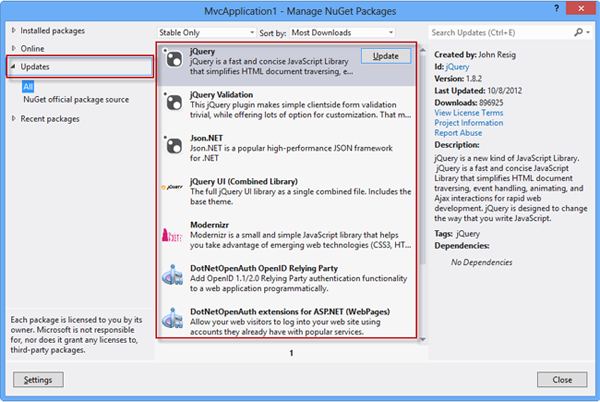Image resolution: width=600 pixels, height=402 pixels.
Task: Select DotNetOpenAuth extensions for ASP.NET (WebPages) title
Action: coord(290,312)
